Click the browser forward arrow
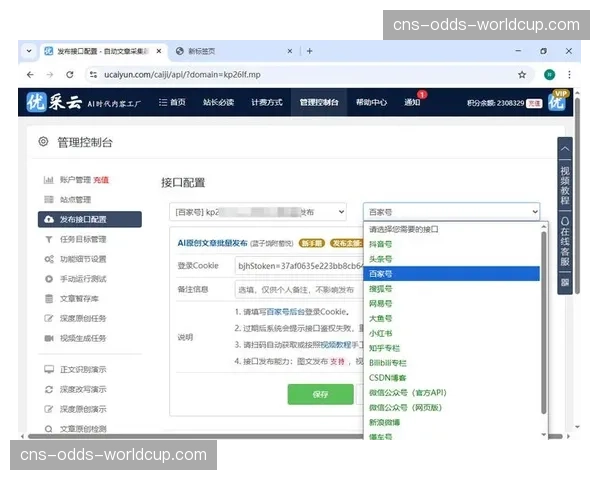The height and width of the screenshot is (480, 600). (50, 75)
